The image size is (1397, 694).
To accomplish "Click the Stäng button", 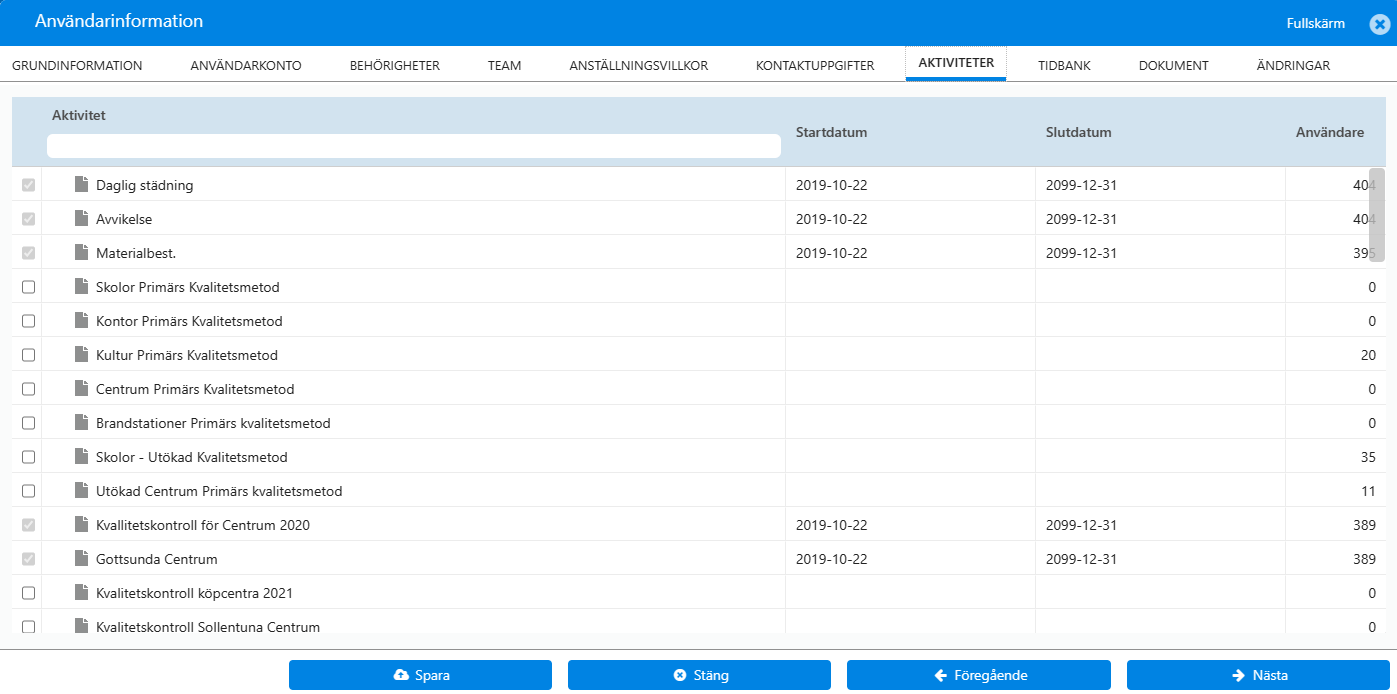I will [x=699, y=675].
